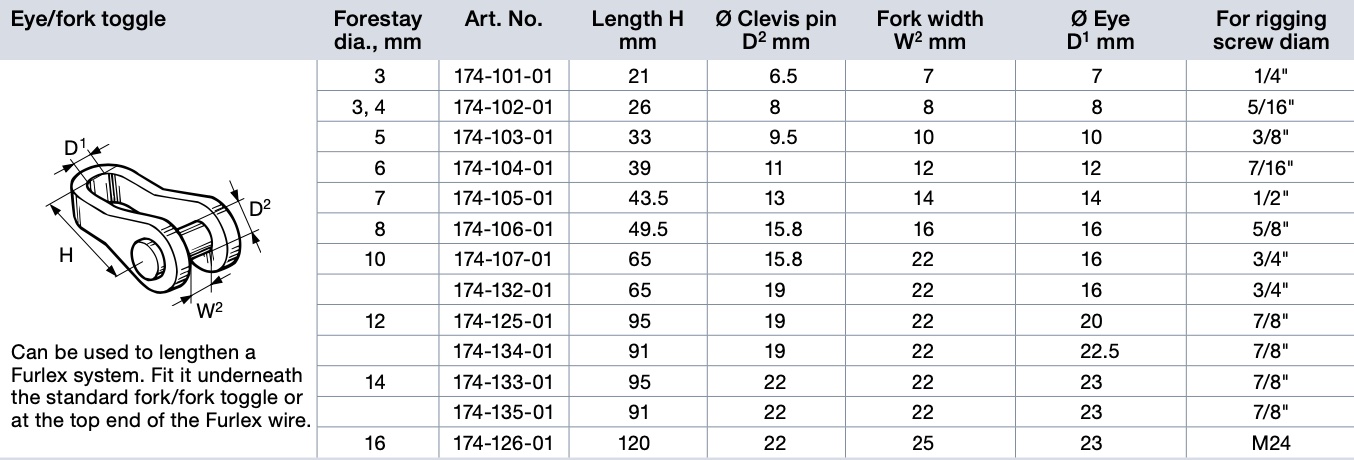This screenshot has height=460, width=1354.
Task: Click the Art. No. column header
Action: [x=504, y=19]
